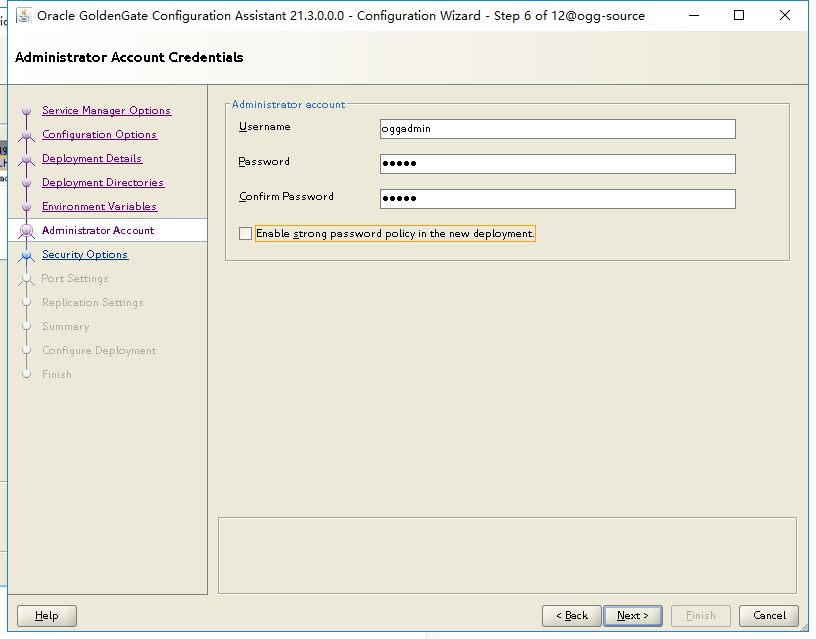Open the Deployment Details step

pos(92,158)
